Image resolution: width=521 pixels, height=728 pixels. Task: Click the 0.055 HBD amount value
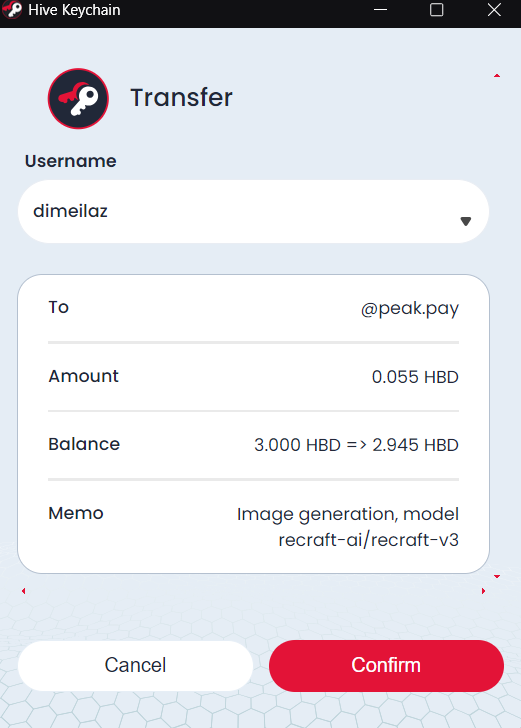click(415, 377)
